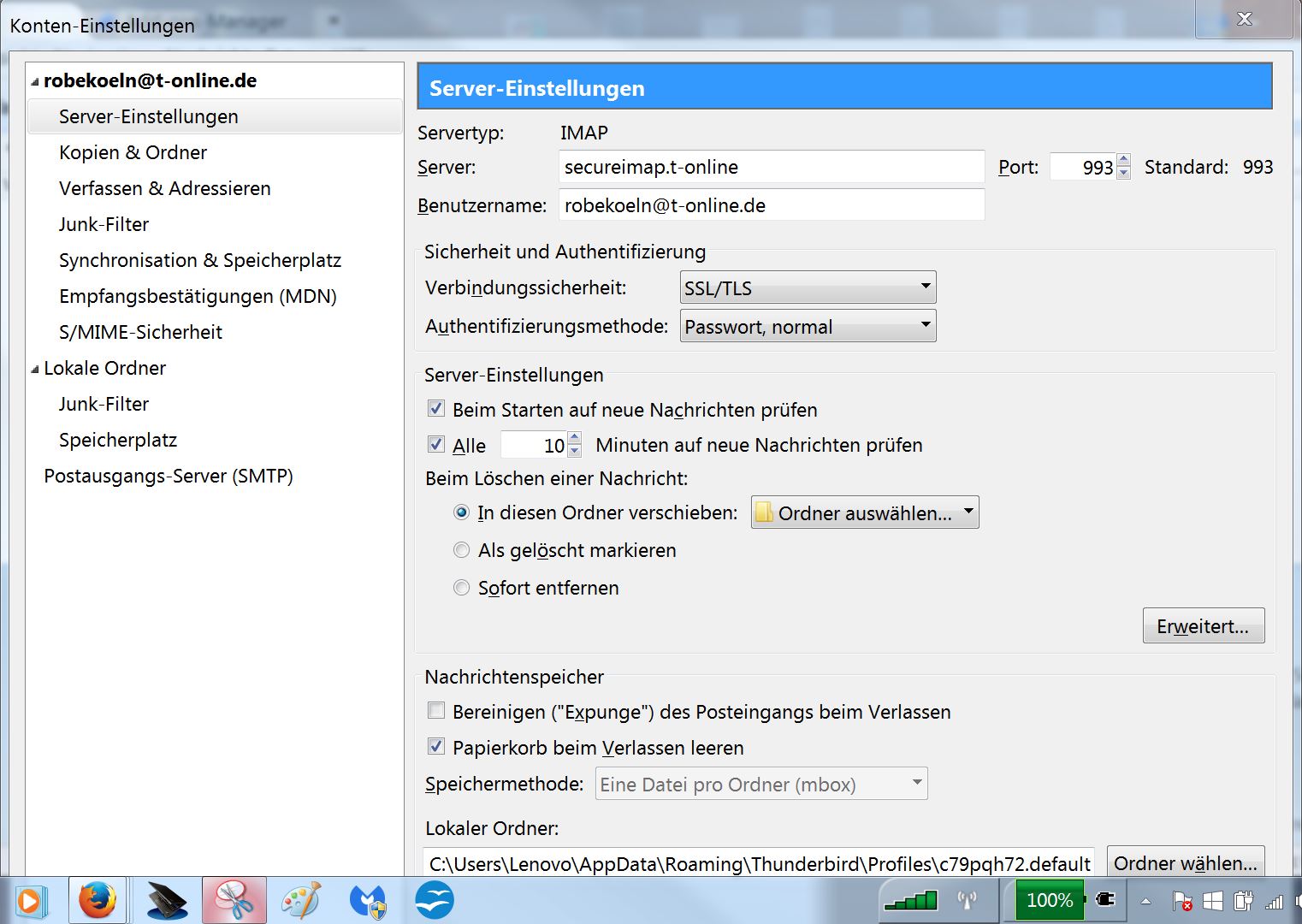Switch to Firefox in the taskbar
The height and width of the screenshot is (924, 1302).
[x=97, y=900]
